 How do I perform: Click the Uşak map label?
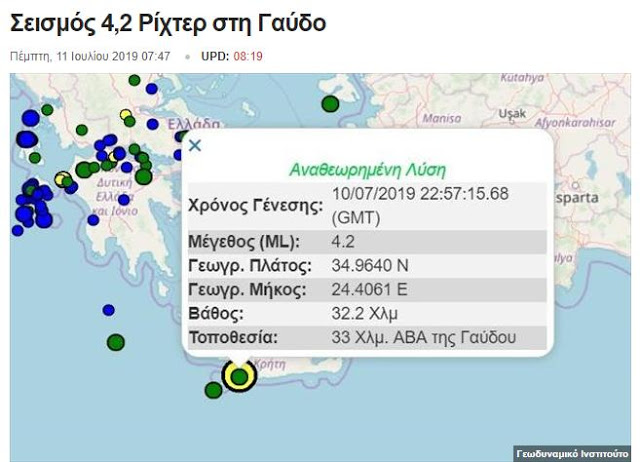[x=512, y=113]
